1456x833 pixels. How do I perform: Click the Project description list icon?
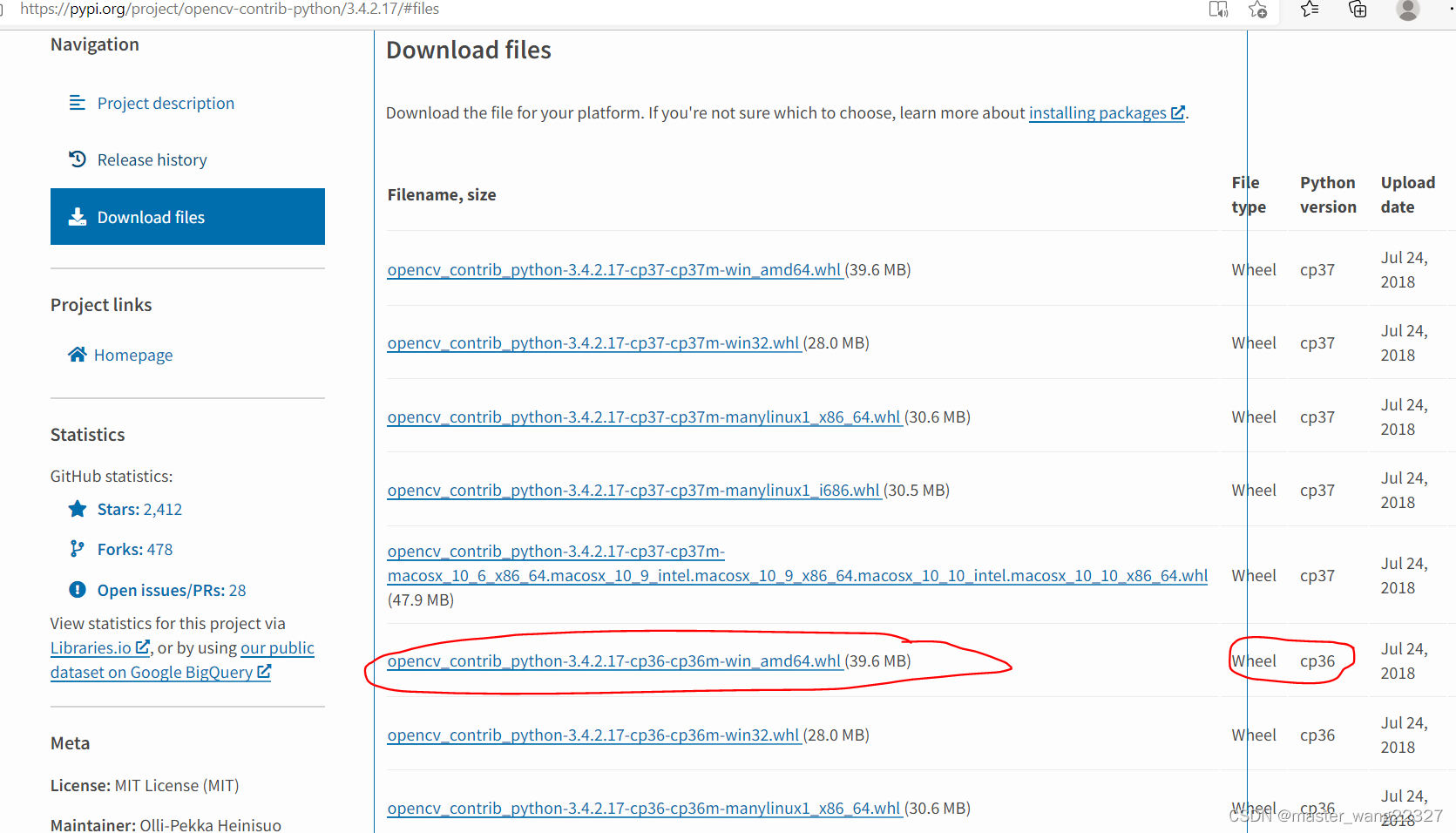78,103
